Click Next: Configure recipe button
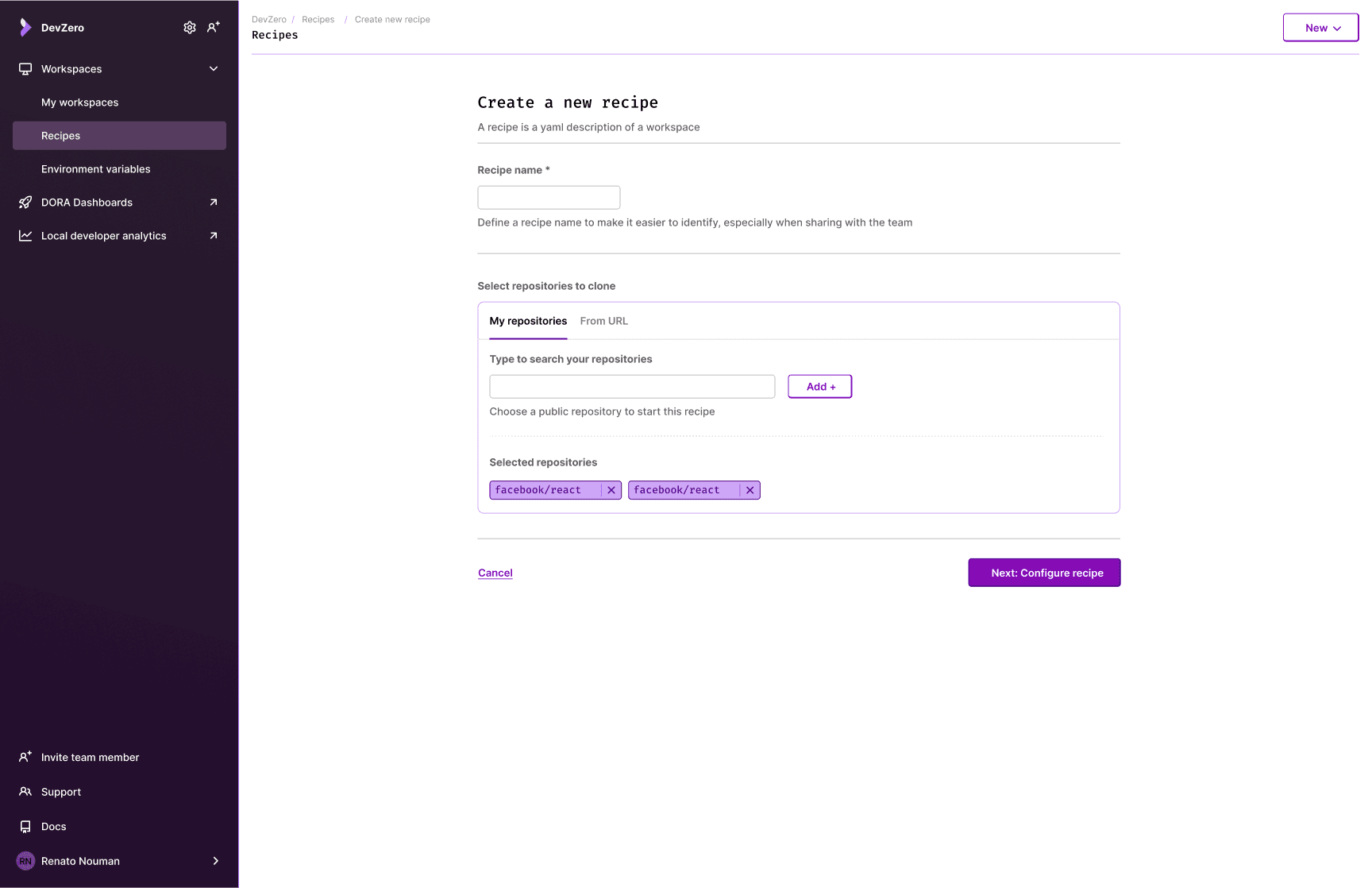1372x888 pixels. click(1044, 573)
